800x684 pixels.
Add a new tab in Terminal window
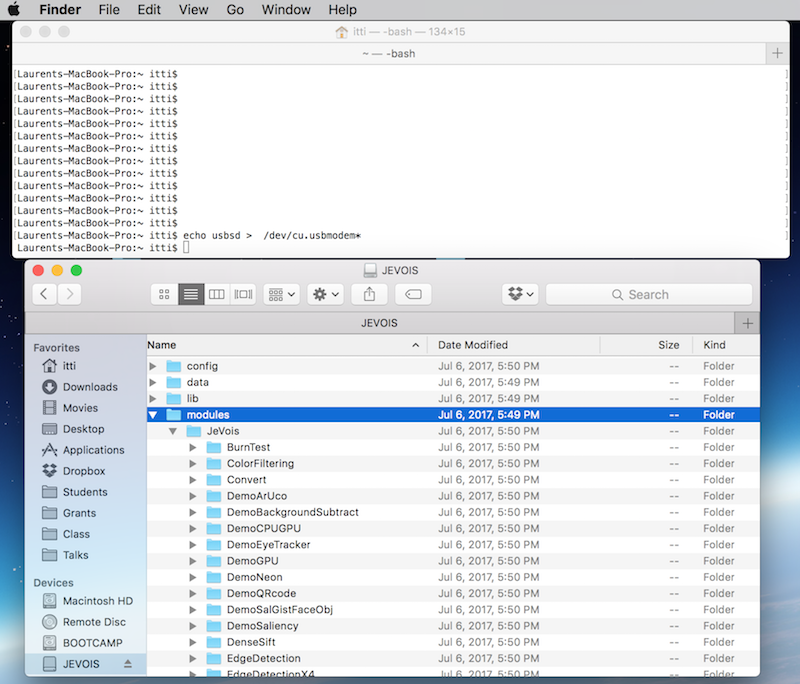point(777,53)
